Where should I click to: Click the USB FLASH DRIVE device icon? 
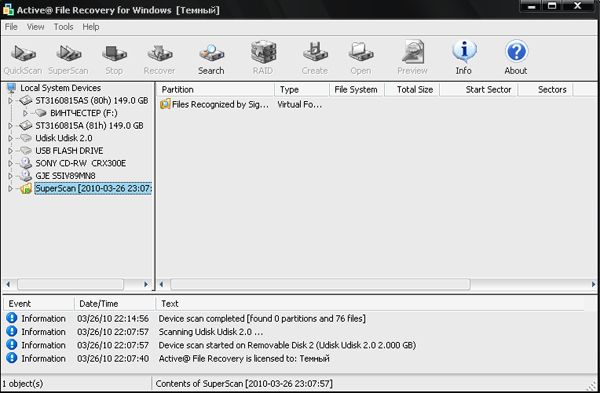tap(26, 150)
